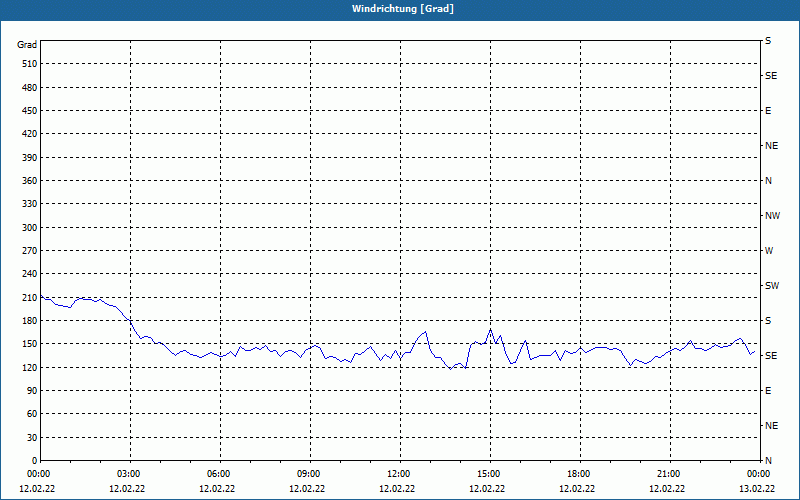
Task: Click the 210 degree axis label
Action: pos(30,297)
